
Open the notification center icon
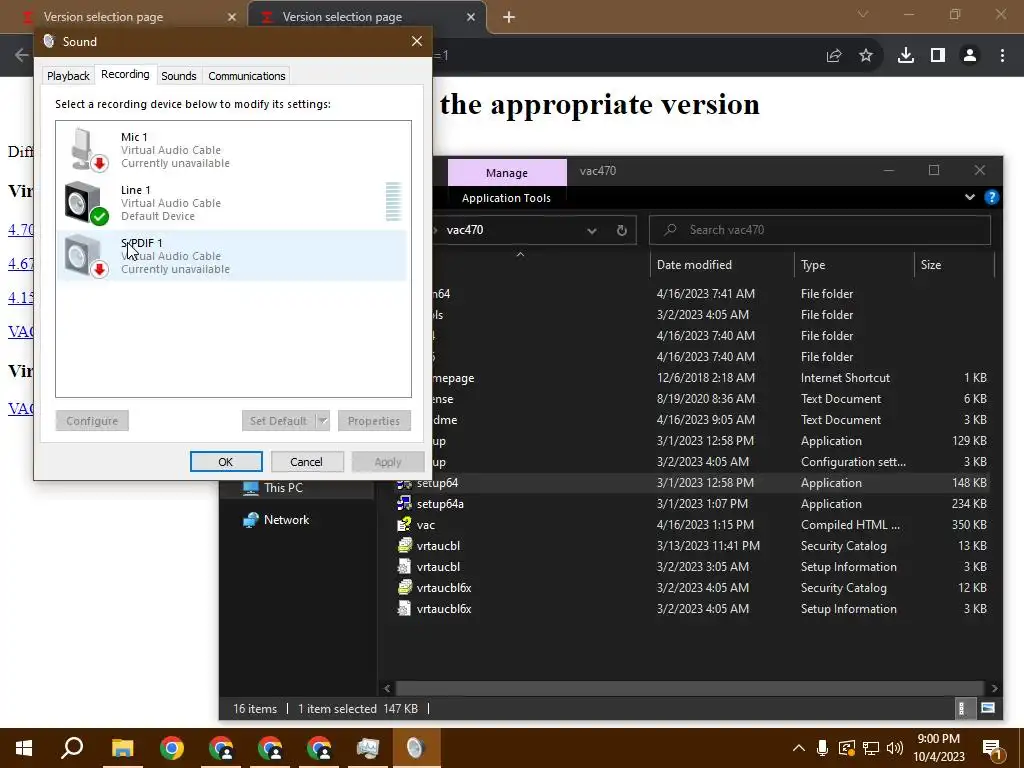(993, 749)
